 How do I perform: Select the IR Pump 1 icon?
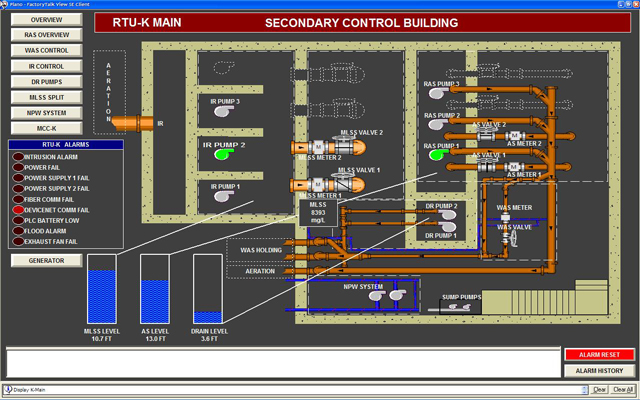(x=220, y=196)
